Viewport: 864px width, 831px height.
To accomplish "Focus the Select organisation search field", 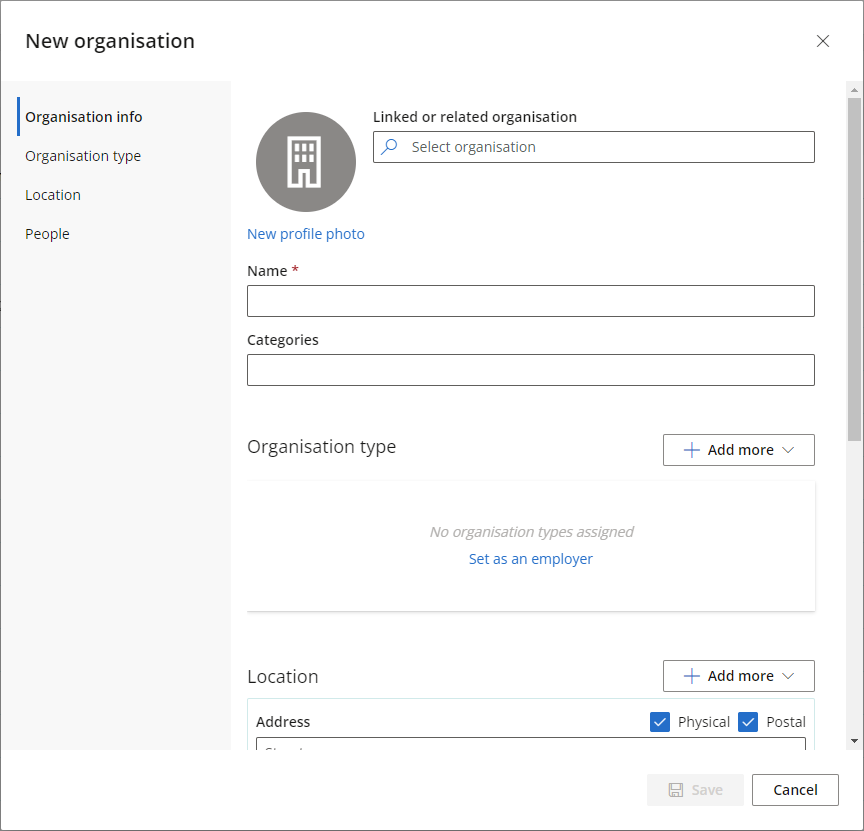I will click(593, 147).
